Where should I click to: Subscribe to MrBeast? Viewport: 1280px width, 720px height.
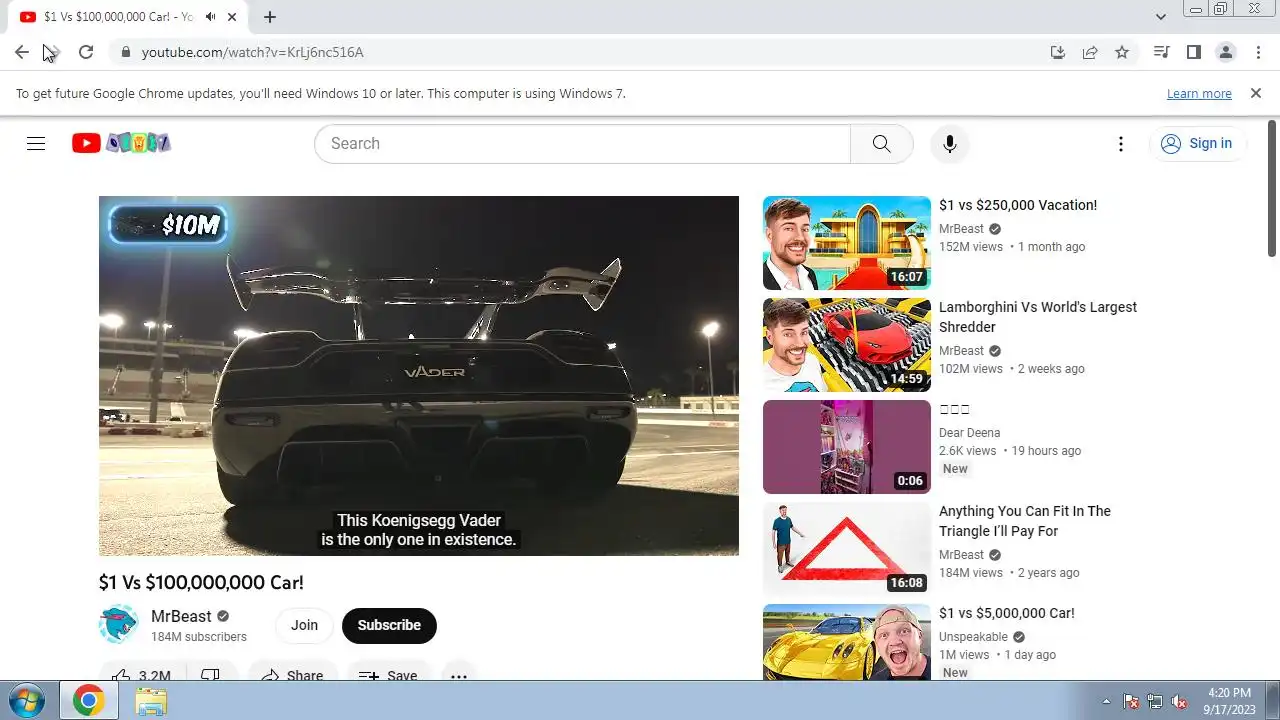pos(389,625)
